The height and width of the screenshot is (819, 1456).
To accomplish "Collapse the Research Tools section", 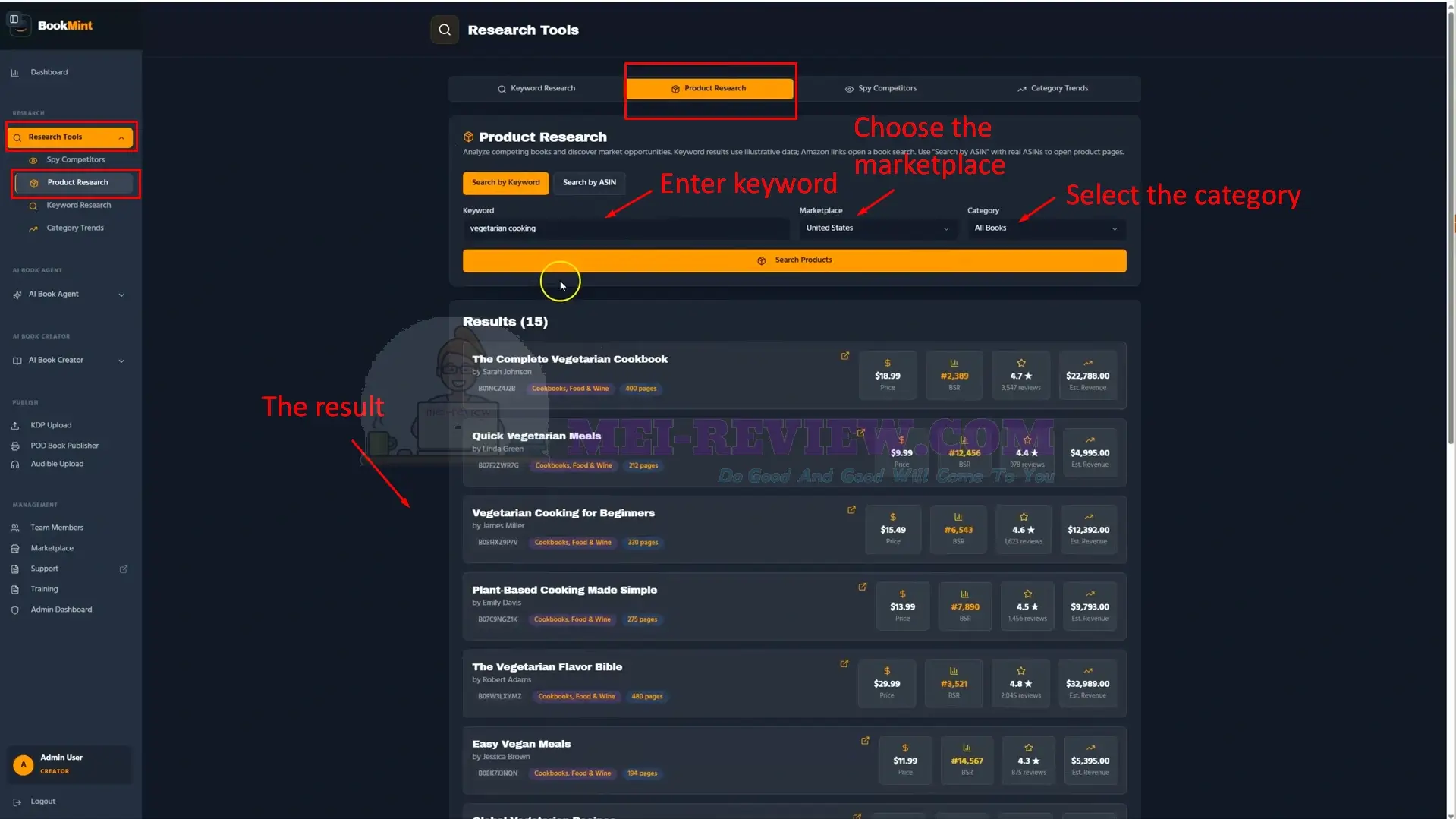I will pos(121,137).
